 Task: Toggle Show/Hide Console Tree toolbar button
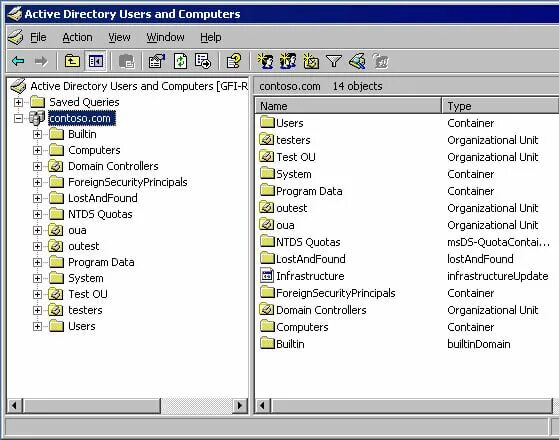(x=96, y=61)
